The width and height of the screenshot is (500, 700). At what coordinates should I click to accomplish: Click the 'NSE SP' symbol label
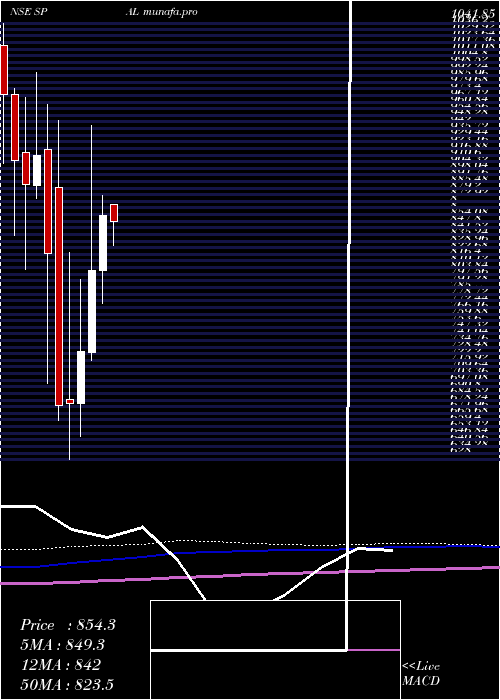click(29, 12)
